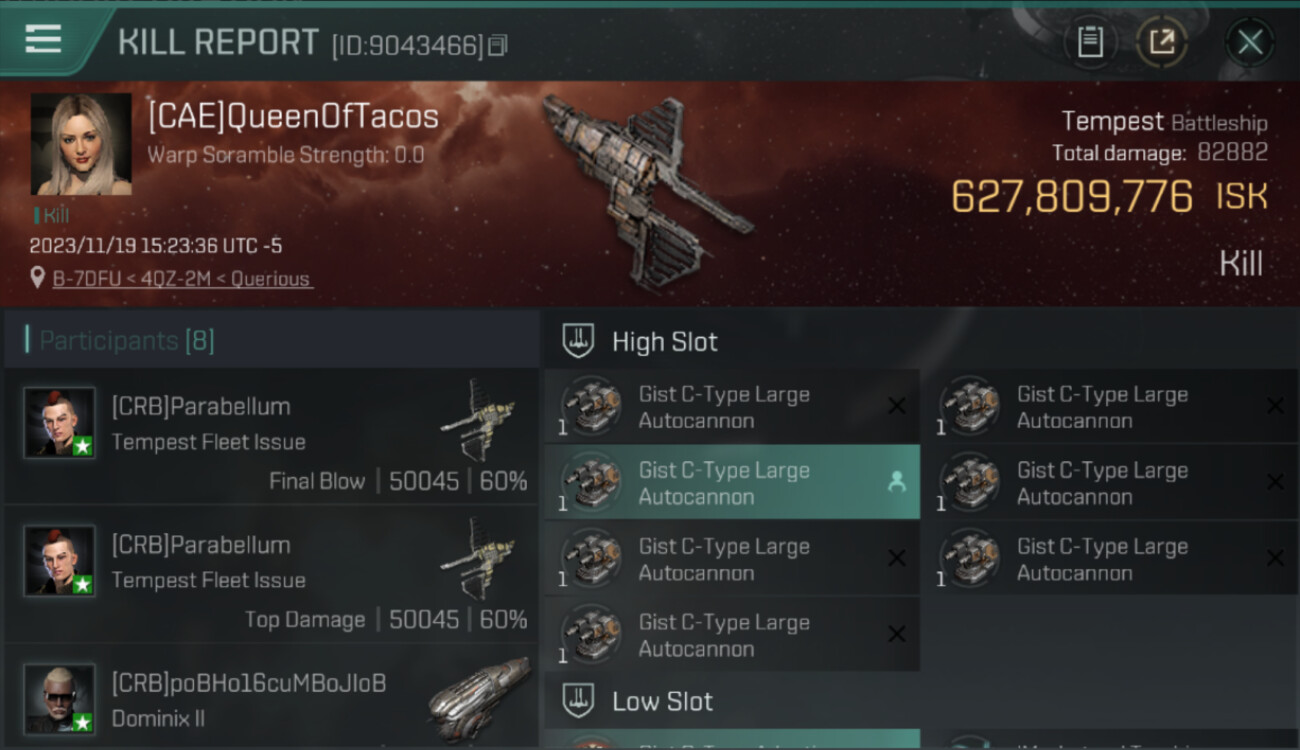The image size is (1300, 750).
Task: Open QueenOfTacos character portrait
Action: [81, 144]
